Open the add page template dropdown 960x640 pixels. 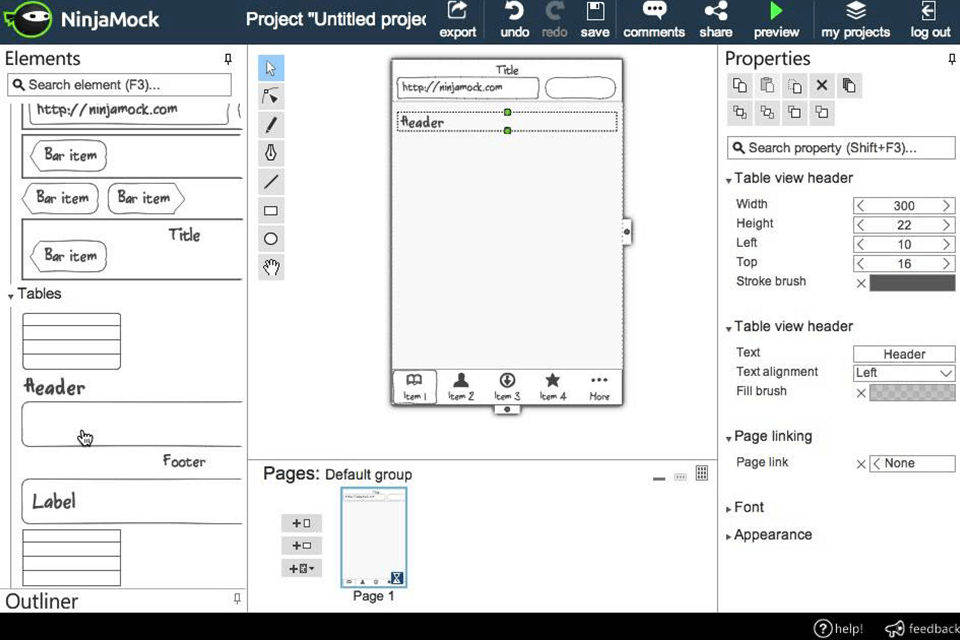[x=301, y=568]
